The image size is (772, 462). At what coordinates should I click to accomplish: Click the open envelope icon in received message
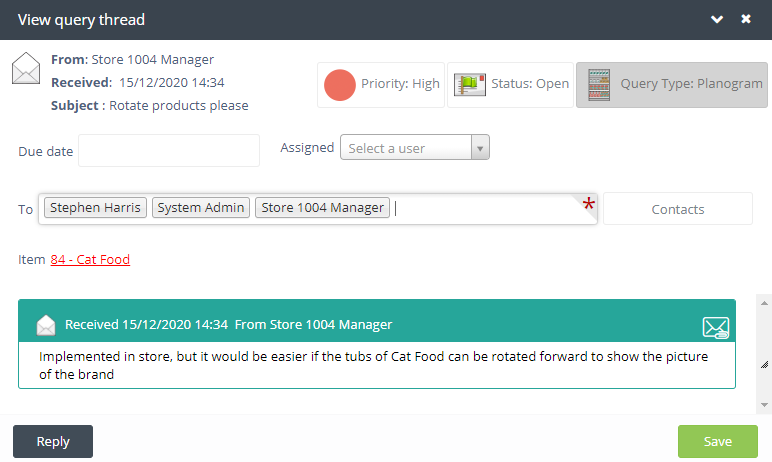tap(46, 325)
